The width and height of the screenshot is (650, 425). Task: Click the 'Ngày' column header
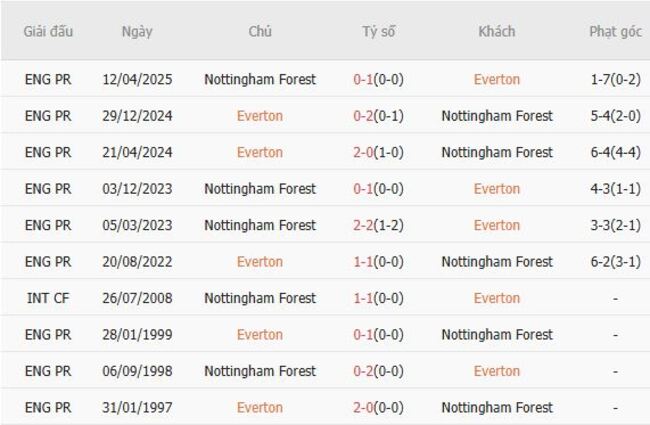(x=137, y=31)
